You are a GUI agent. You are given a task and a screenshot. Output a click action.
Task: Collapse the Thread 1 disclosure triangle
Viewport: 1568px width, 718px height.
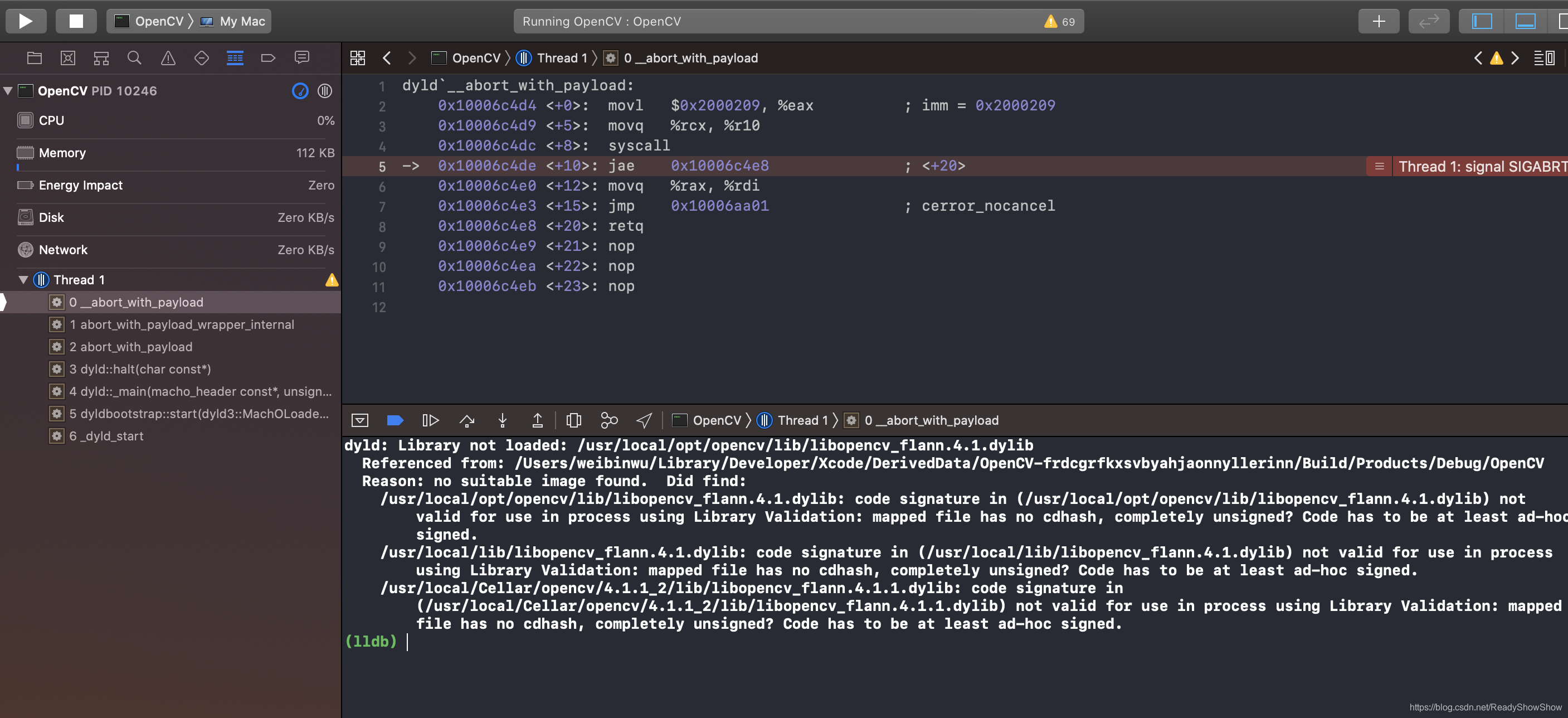[x=23, y=279]
